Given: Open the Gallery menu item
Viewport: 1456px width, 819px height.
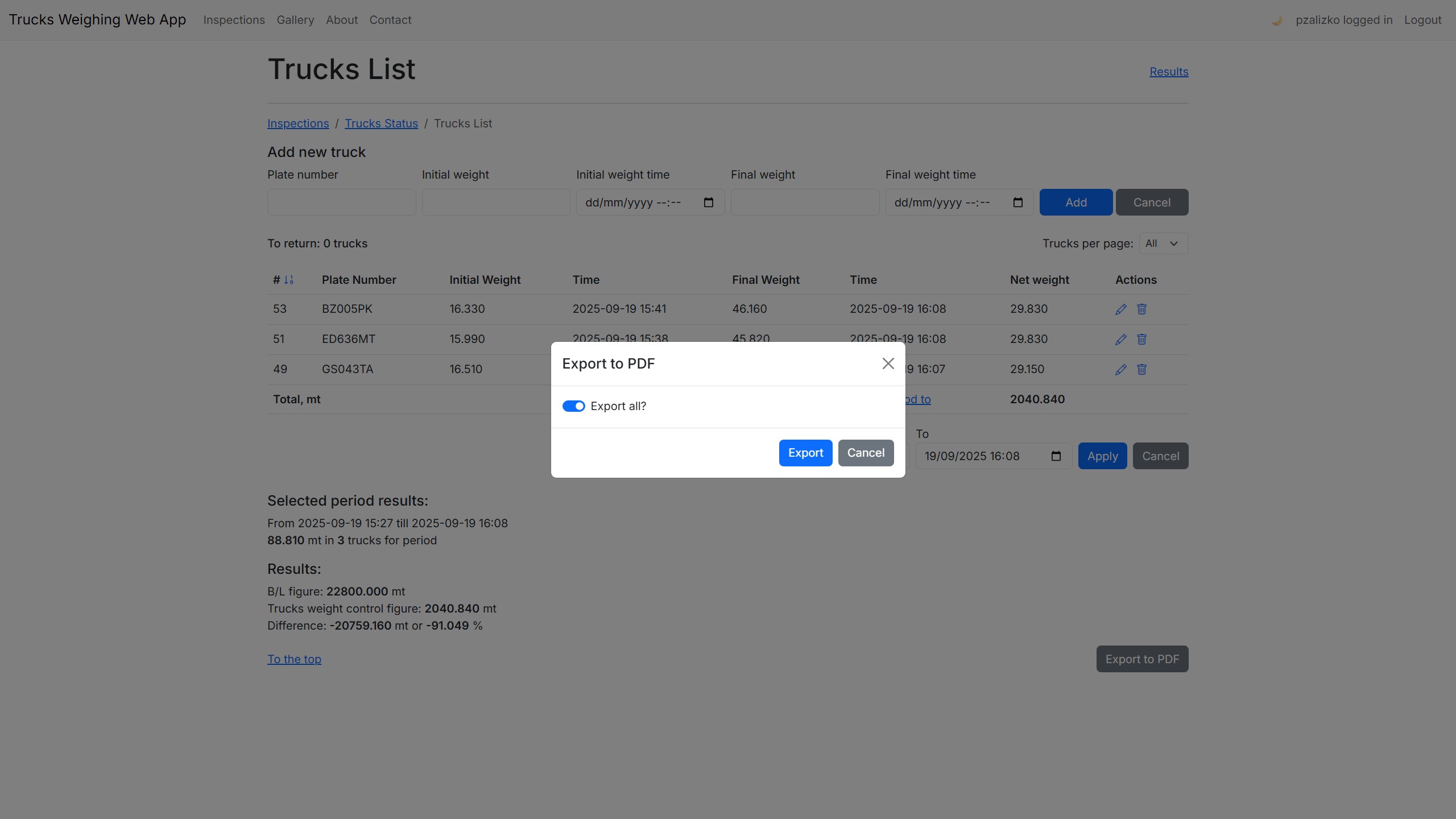Looking at the screenshot, I should (x=295, y=20).
